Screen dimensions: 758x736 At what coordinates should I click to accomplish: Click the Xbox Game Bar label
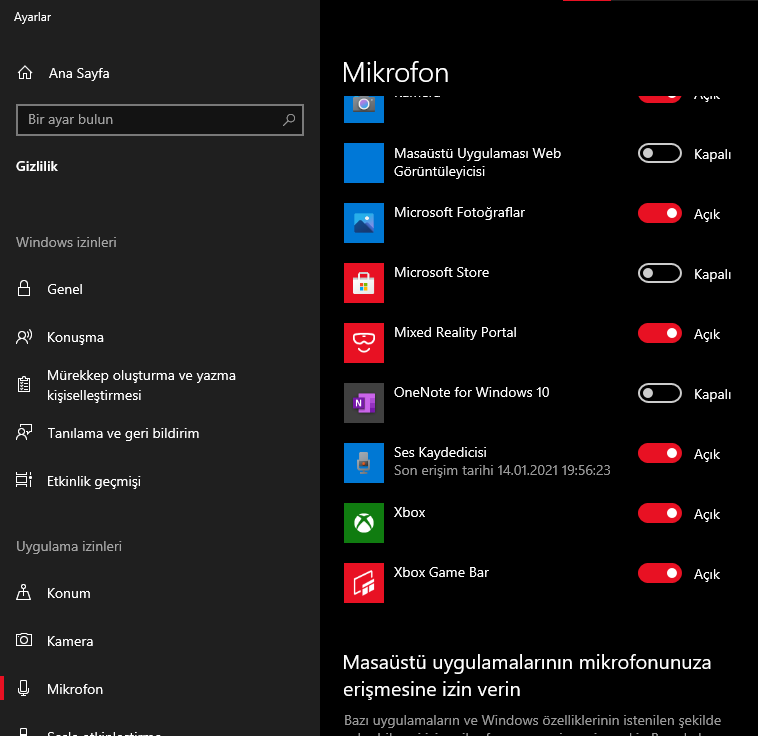pos(441,572)
